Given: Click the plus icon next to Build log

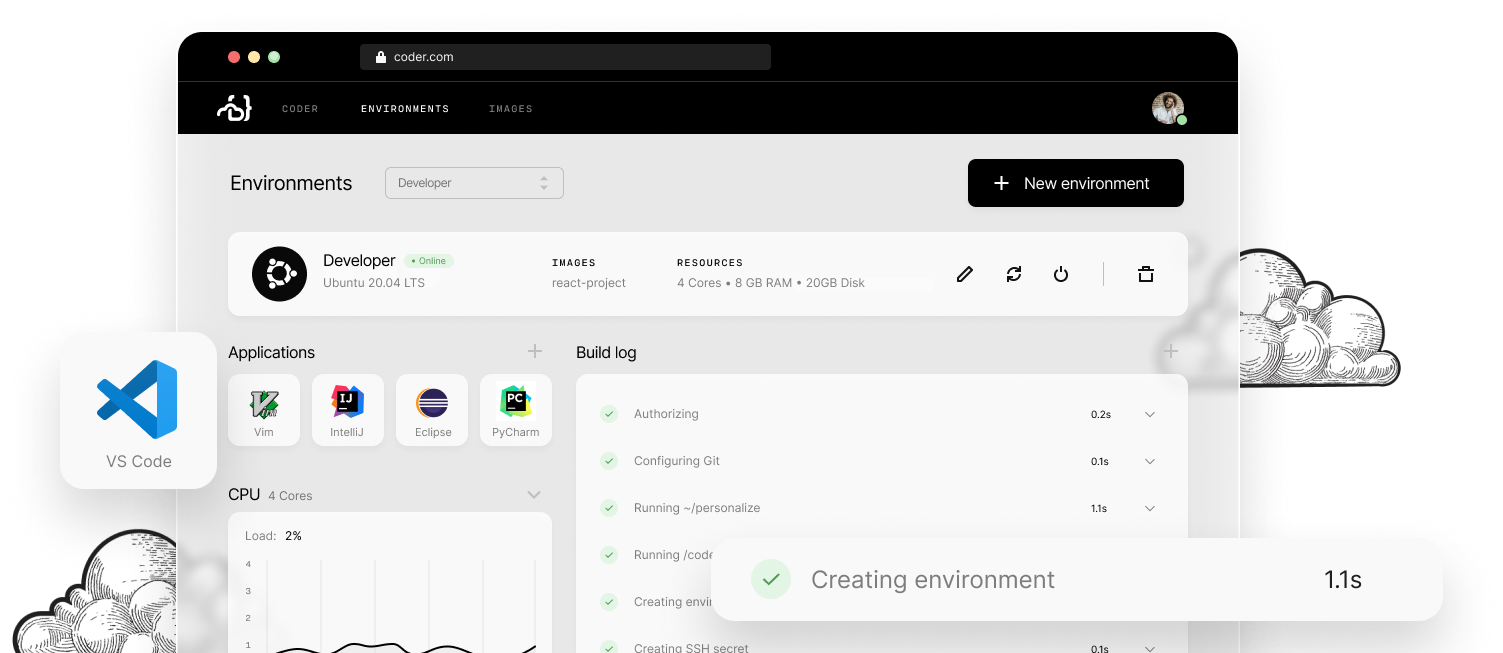Looking at the screenshot, I should tap(1171, 351).
